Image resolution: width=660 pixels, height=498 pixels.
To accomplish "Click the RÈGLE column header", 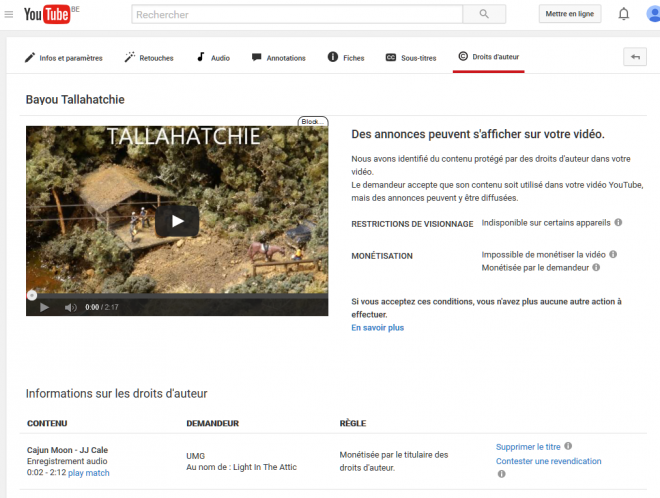I will 353,423.
